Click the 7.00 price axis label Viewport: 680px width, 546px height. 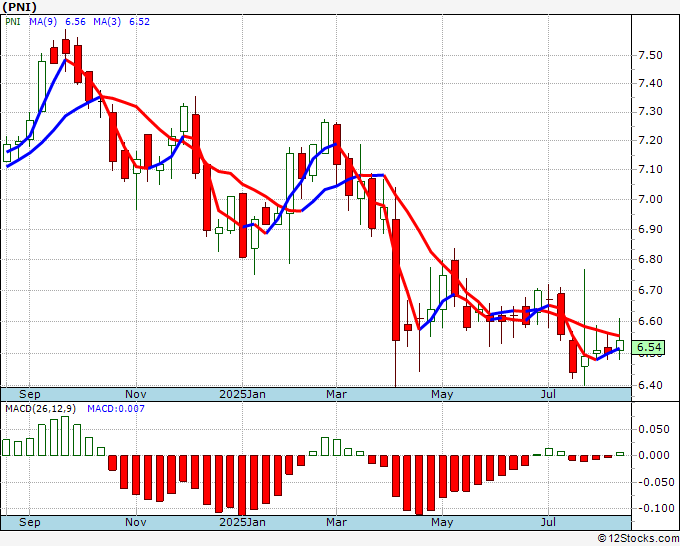(x=651, y=199)
